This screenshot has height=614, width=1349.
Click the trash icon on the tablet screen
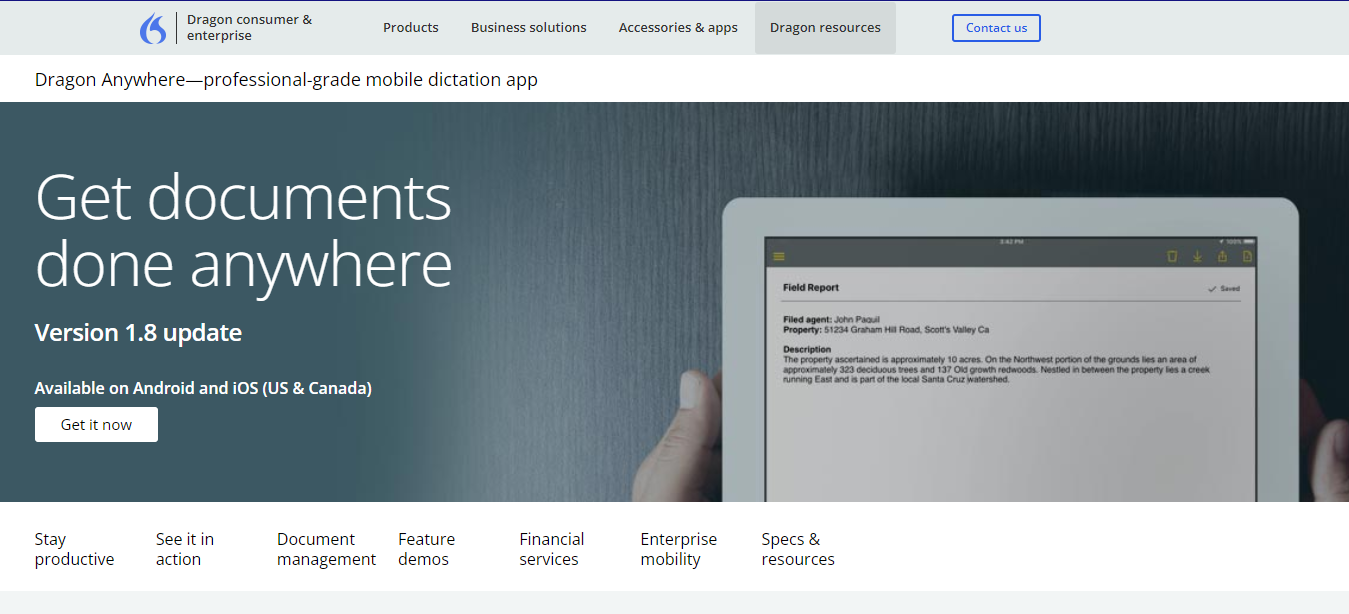(1172, 257)
